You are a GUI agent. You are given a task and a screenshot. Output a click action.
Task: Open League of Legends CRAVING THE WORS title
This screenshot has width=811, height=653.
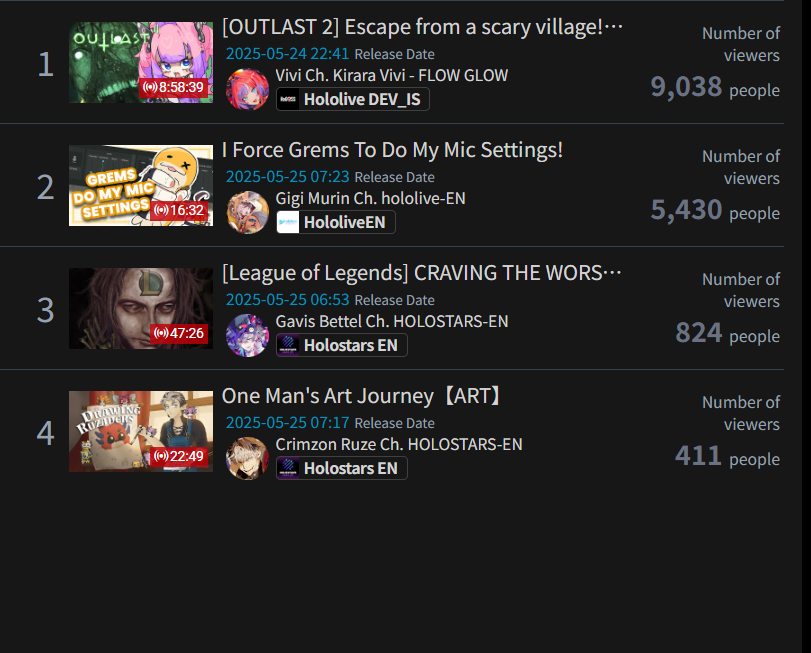click(x=422, y=273)
